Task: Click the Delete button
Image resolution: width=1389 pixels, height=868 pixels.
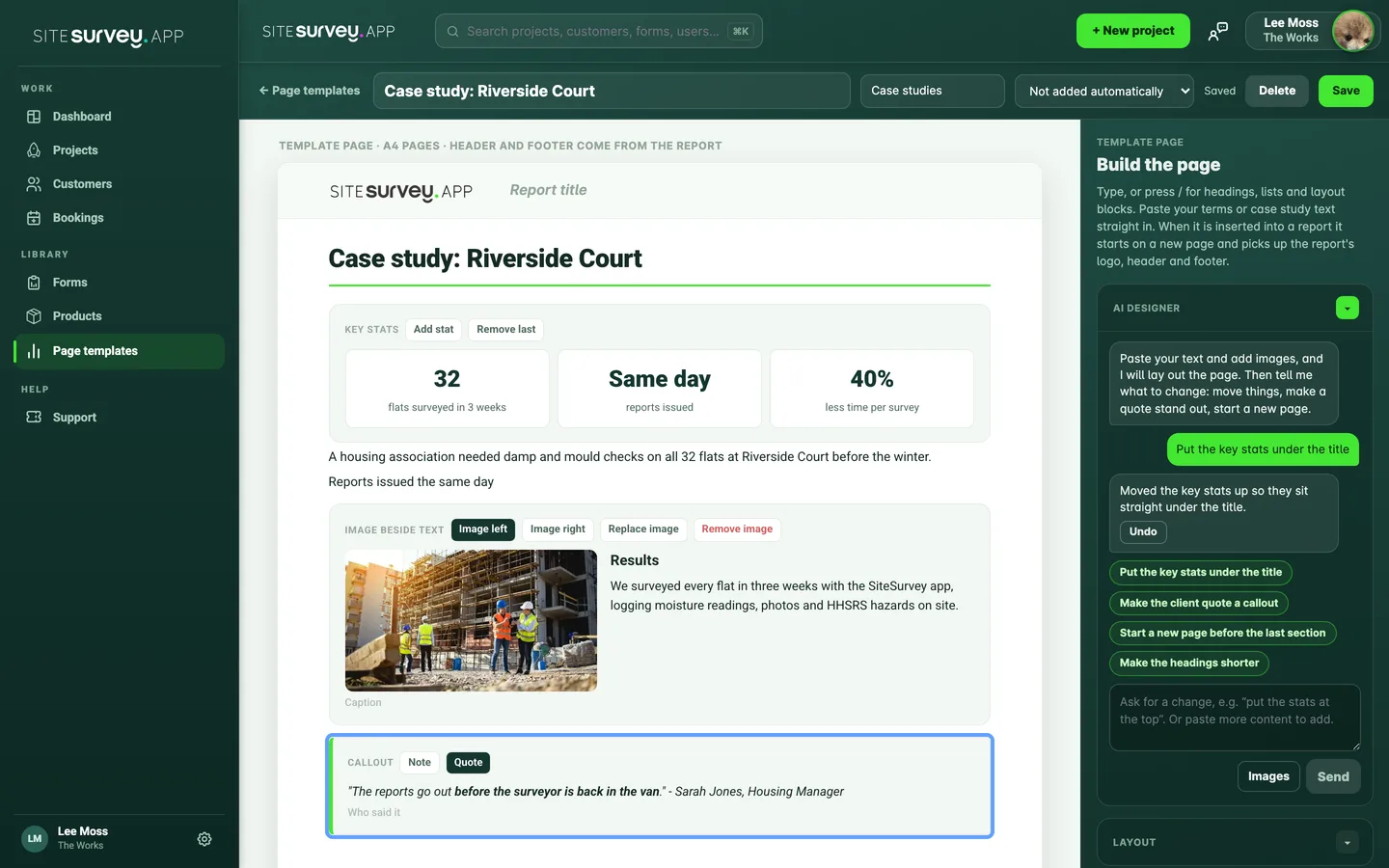Action: (x=1277, y=91)
